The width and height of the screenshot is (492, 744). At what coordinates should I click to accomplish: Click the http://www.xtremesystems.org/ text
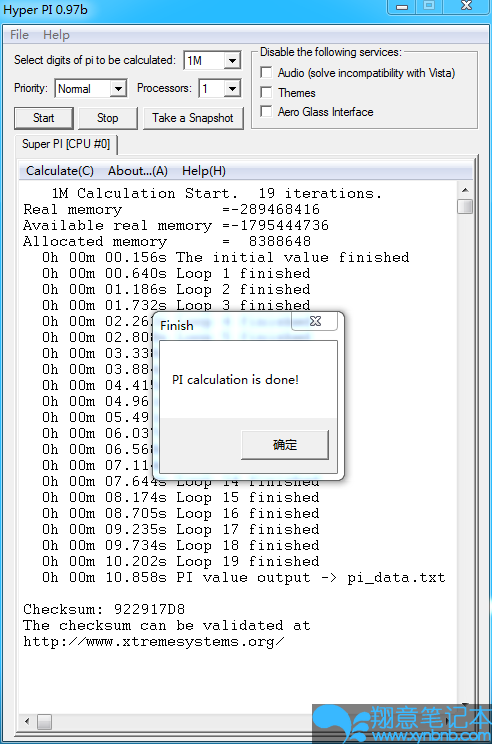coord(154,642)
